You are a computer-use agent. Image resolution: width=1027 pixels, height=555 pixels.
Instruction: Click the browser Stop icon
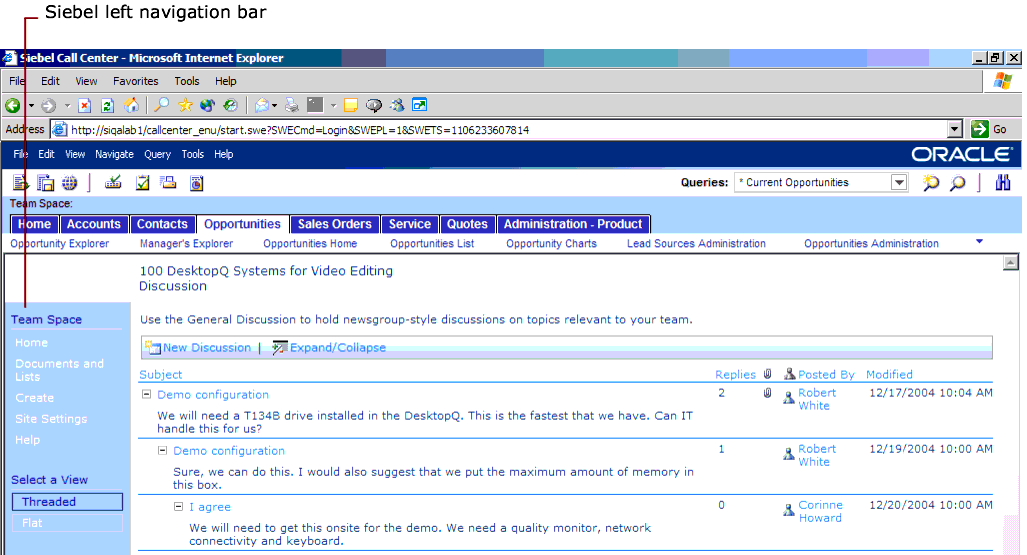[x=84, y=105]
